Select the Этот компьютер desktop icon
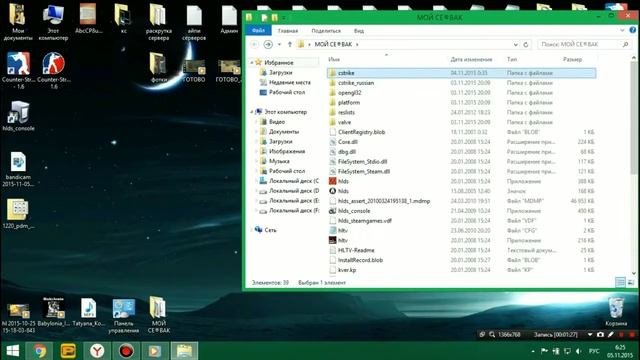 click(x=53, y=22)
